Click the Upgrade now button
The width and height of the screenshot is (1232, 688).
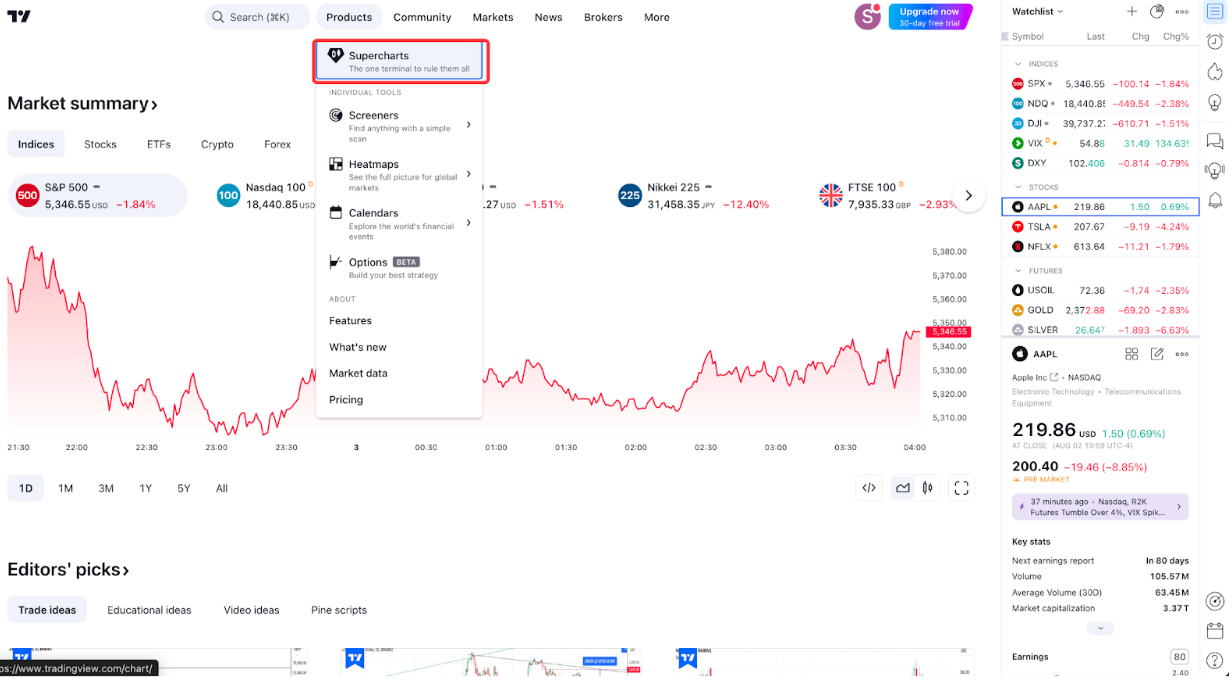(929, 17)
